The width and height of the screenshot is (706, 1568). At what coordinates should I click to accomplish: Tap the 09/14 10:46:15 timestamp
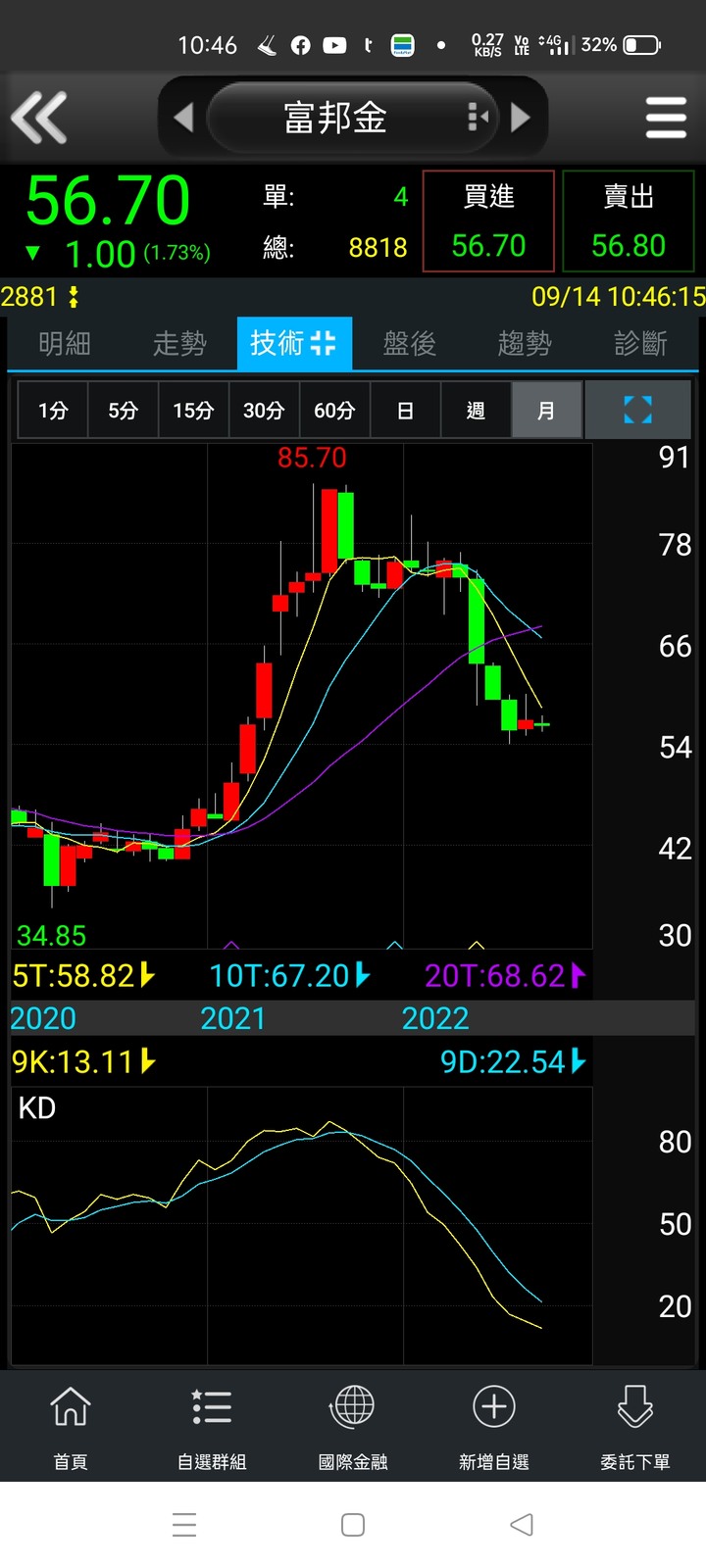pyautogui.click(x=619, y=296)
